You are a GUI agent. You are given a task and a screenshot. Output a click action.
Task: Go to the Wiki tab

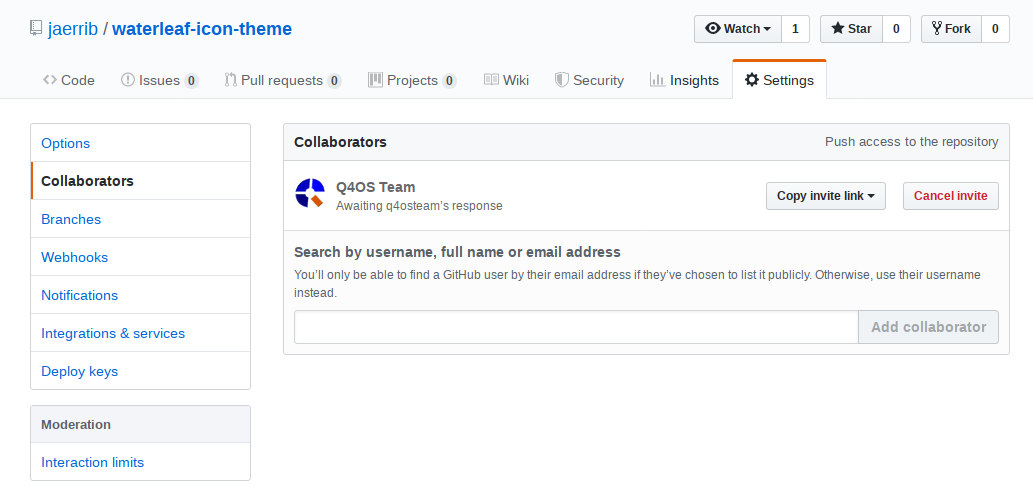506,80
